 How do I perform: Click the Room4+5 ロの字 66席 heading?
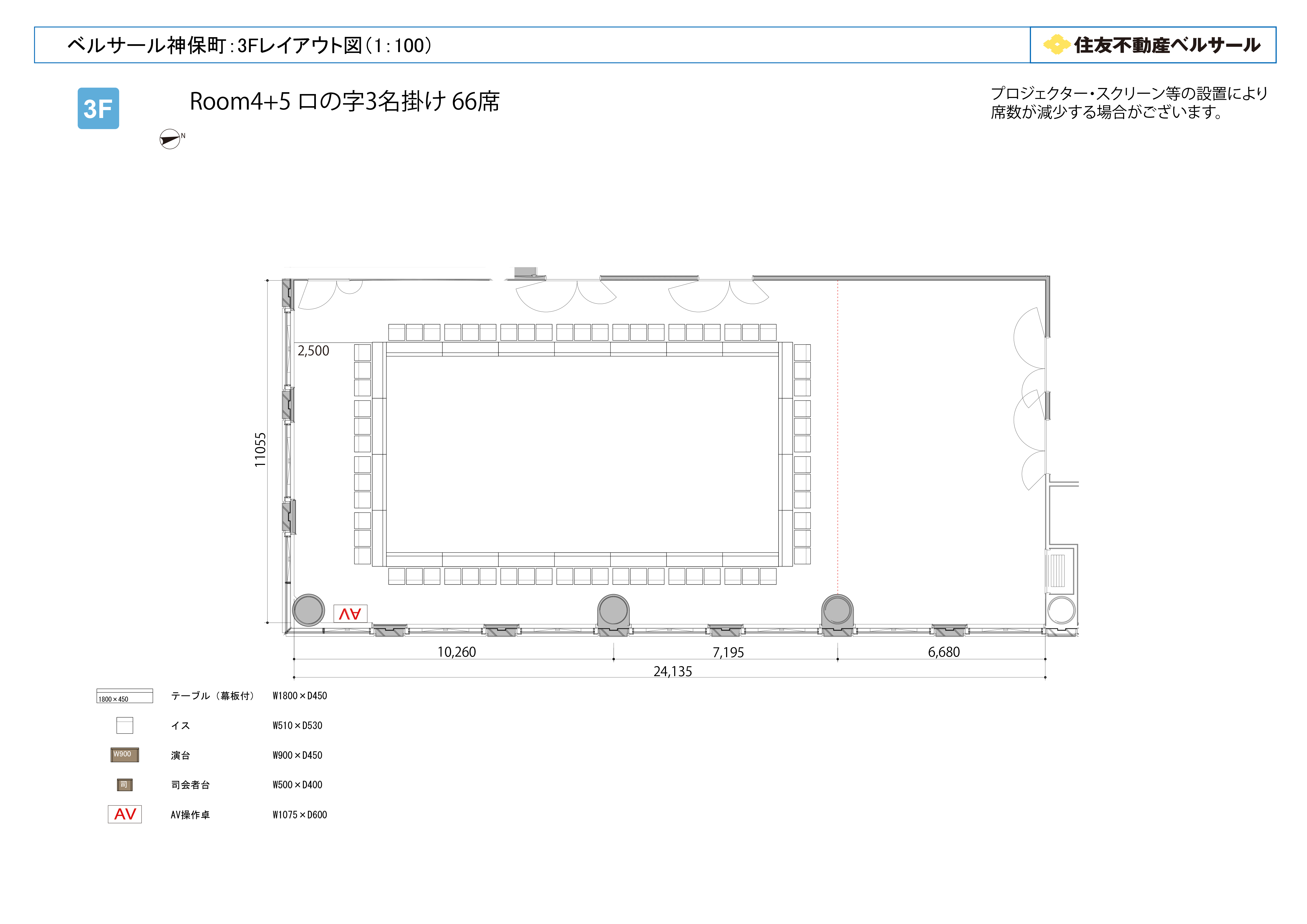click(344, 101)
